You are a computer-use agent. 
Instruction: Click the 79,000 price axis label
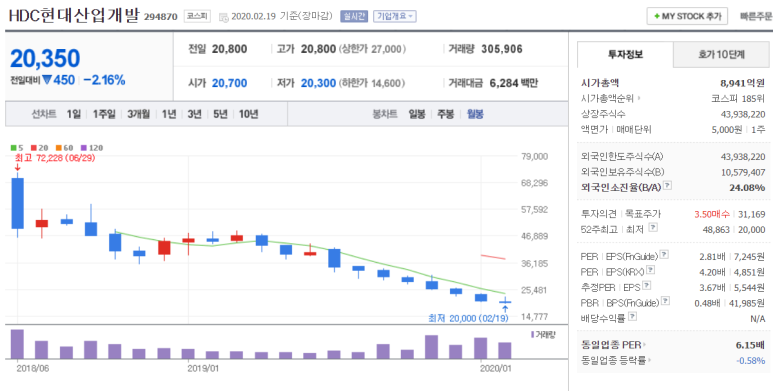pyautogui.click(x=534, y=156)
